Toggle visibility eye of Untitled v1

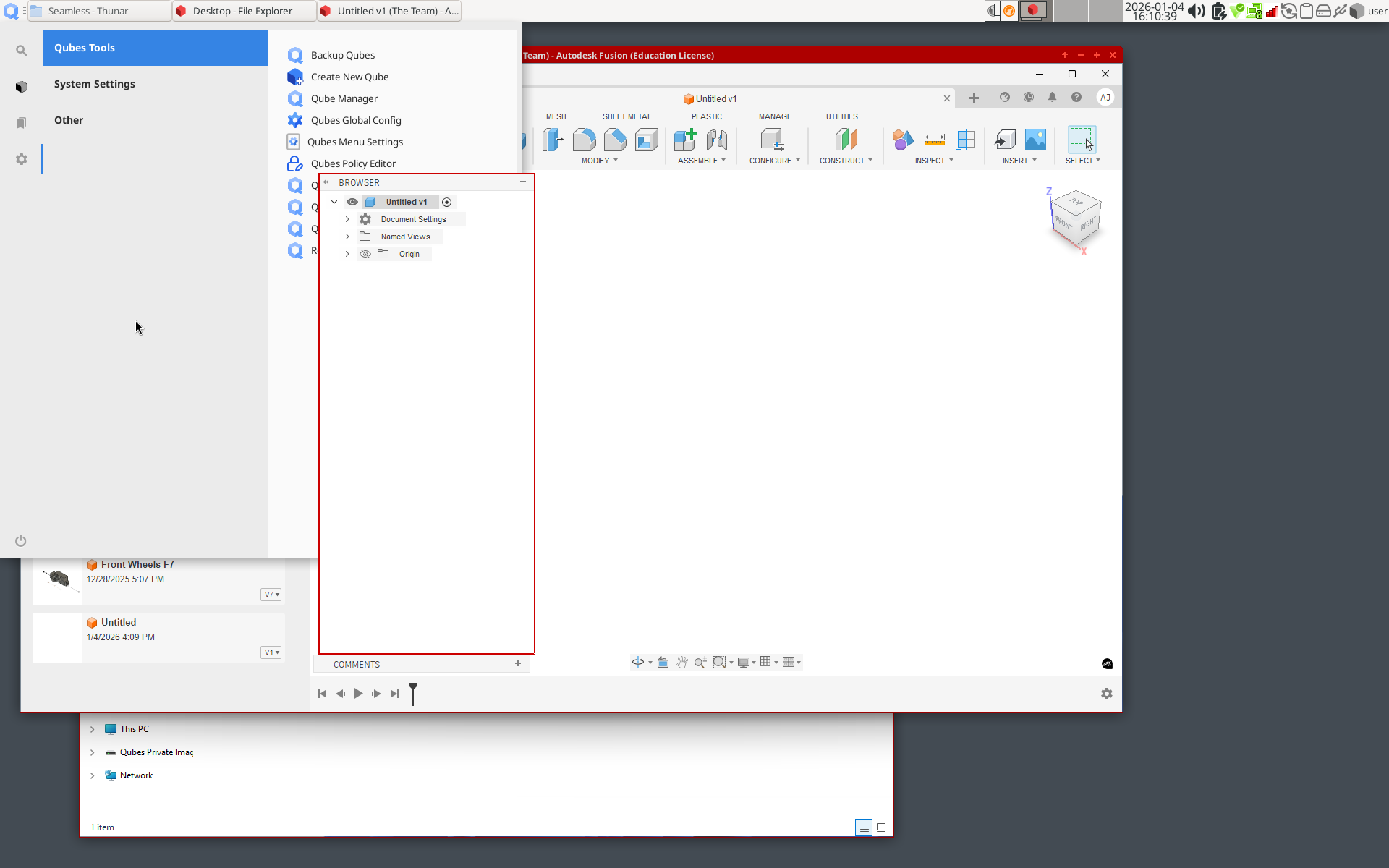tap(352, 202)
